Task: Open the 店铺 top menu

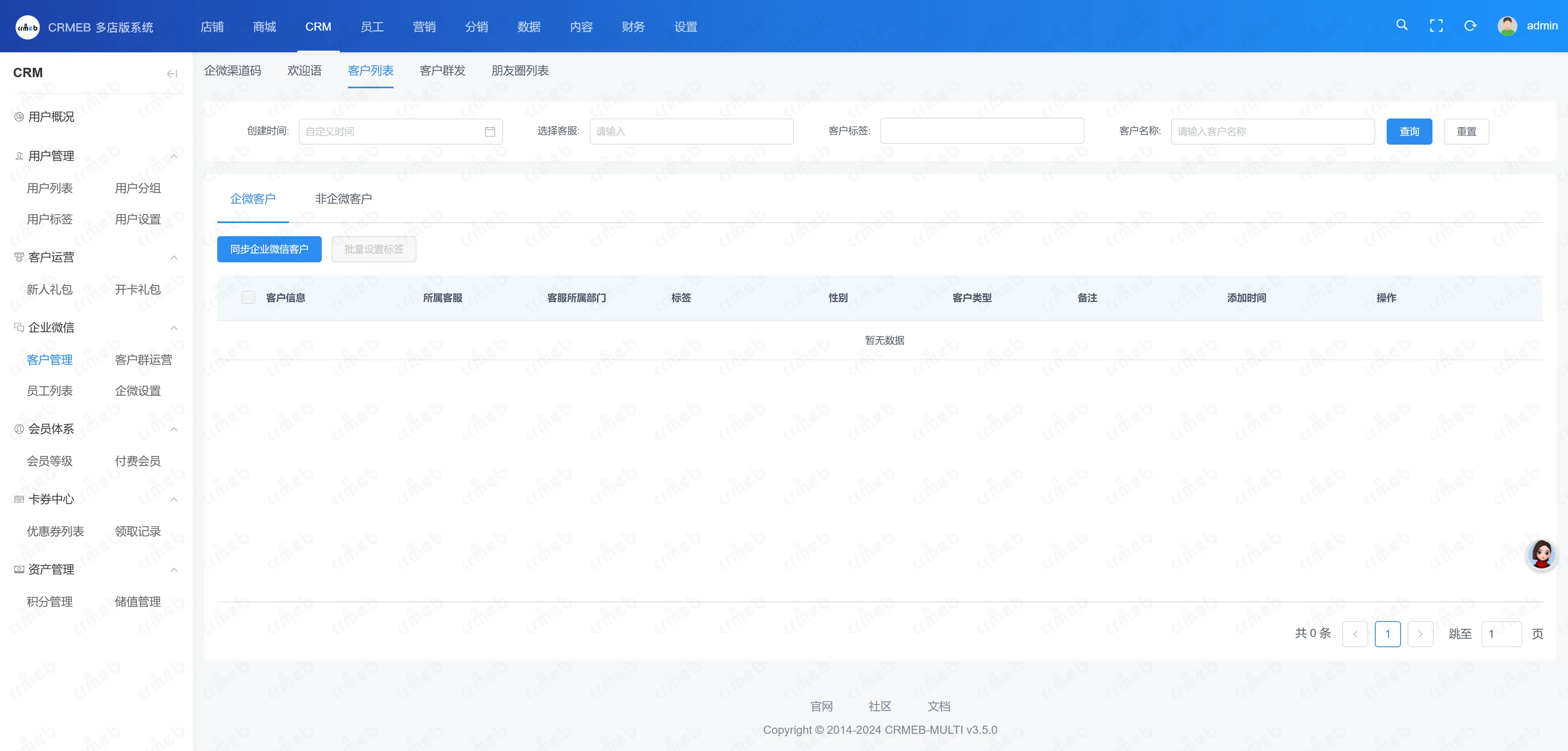Action: tap(212, 27)
